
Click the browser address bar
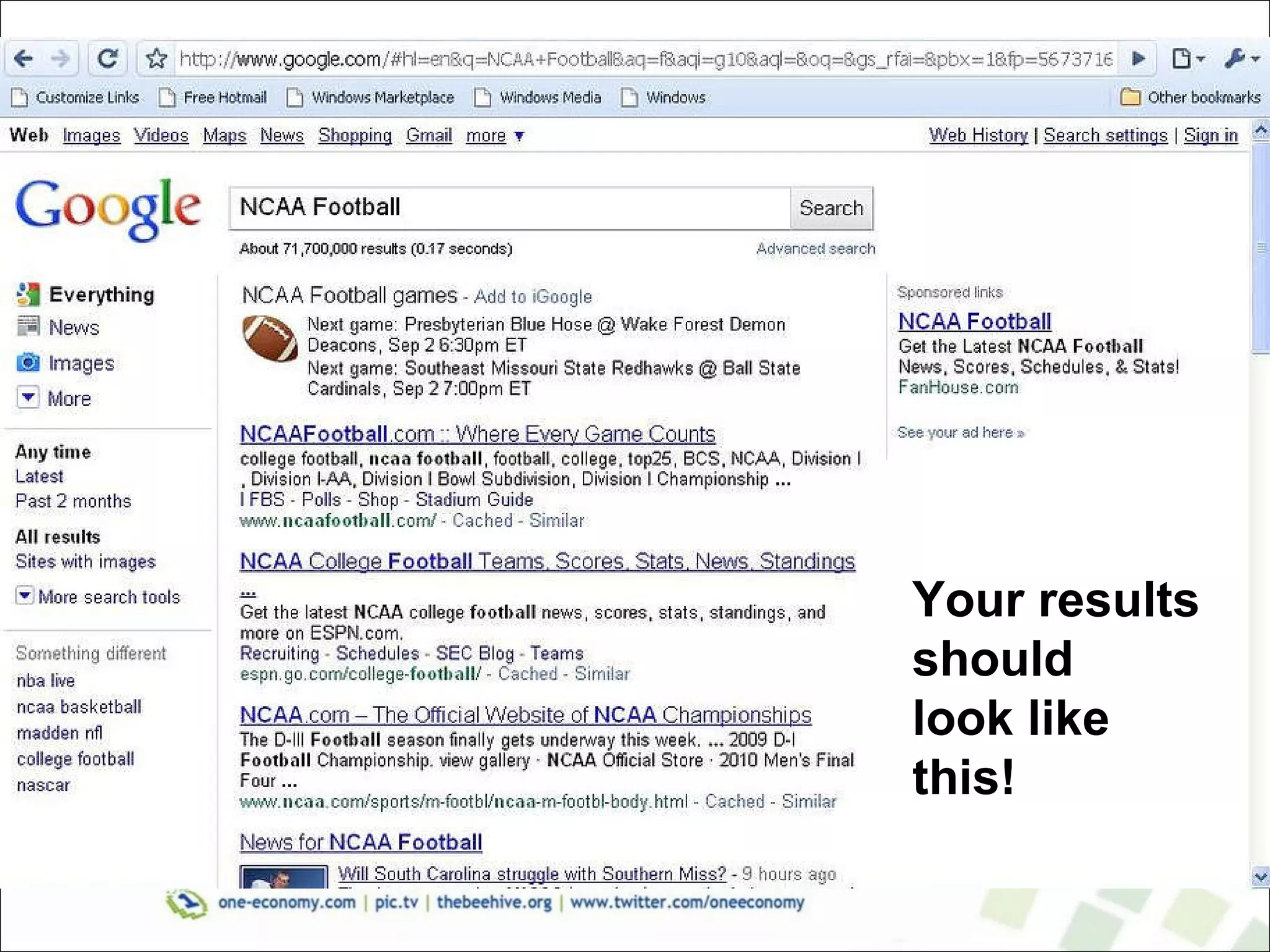coord(645,59)
